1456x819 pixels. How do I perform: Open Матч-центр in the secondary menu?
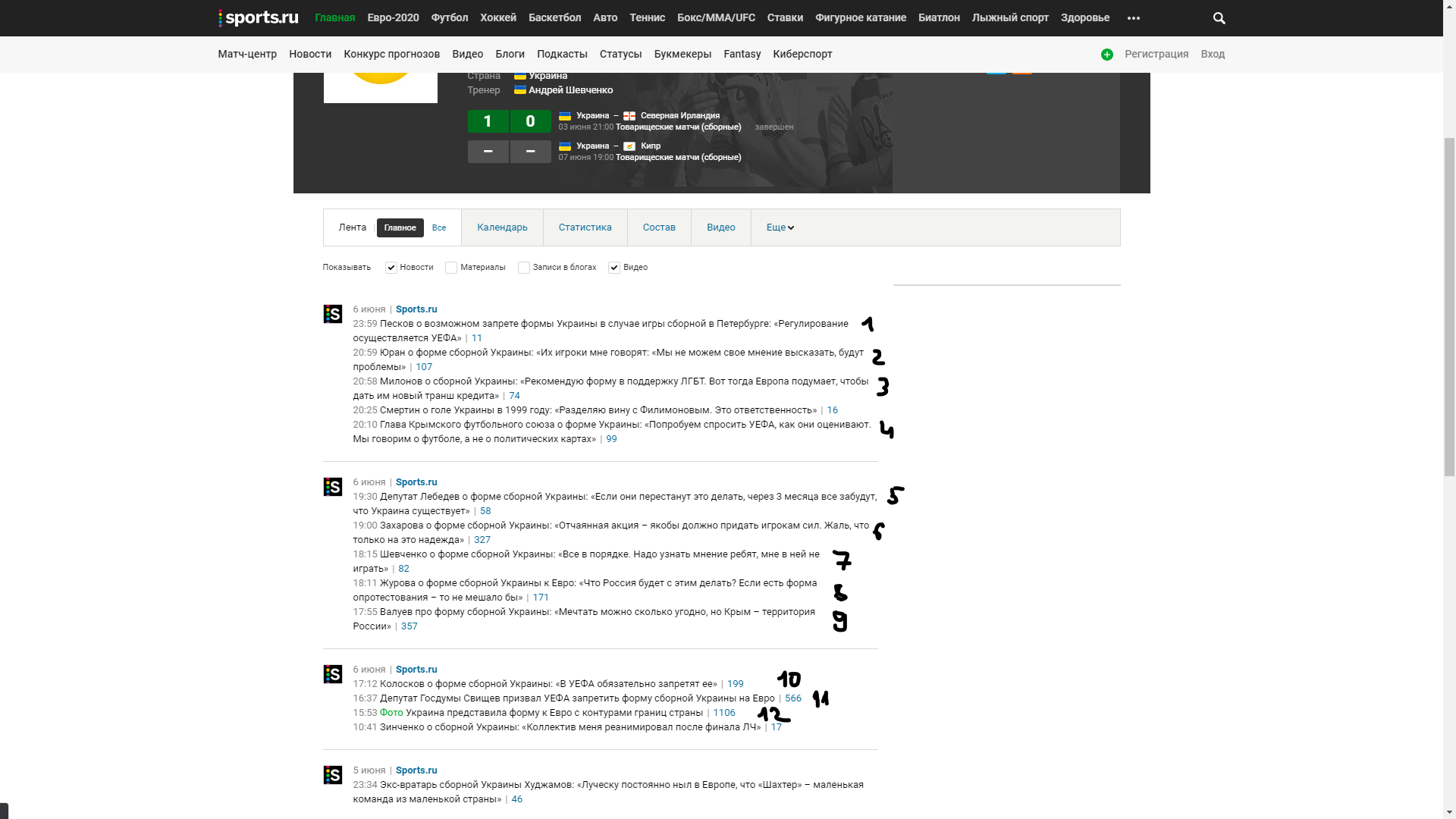coord(247,55)
